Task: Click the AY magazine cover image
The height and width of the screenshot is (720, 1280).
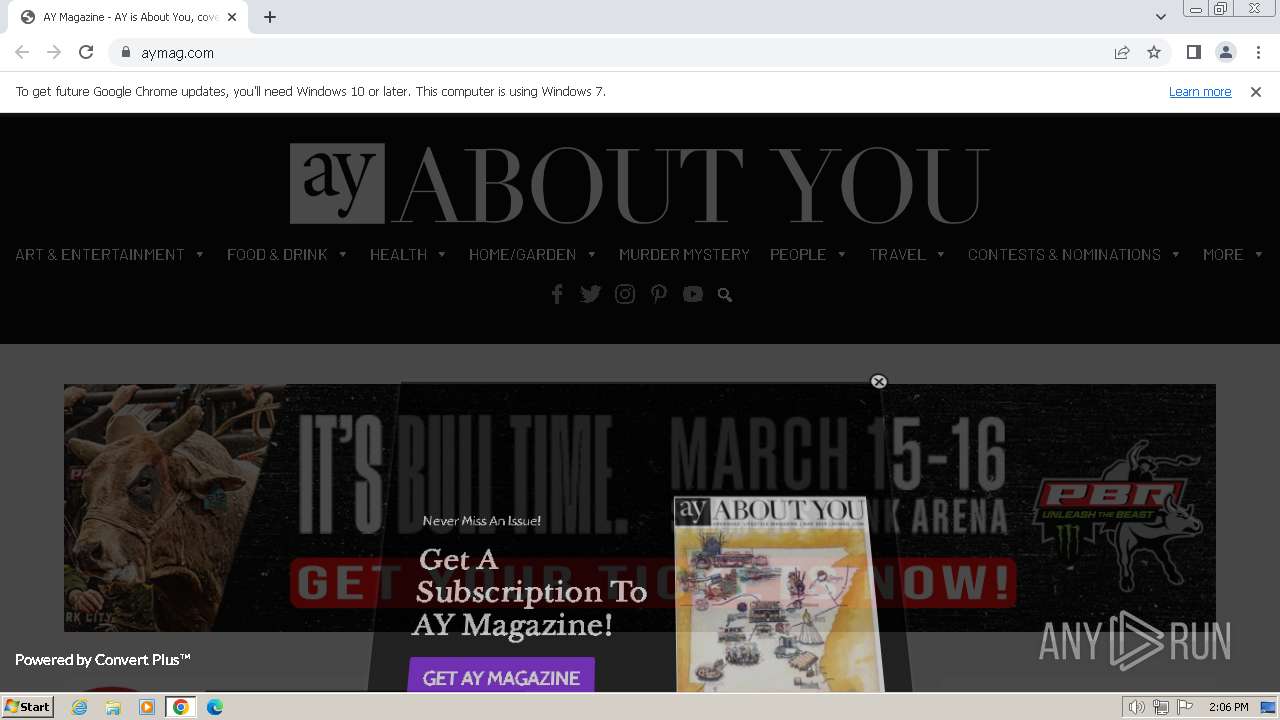Action: [777, 594]
